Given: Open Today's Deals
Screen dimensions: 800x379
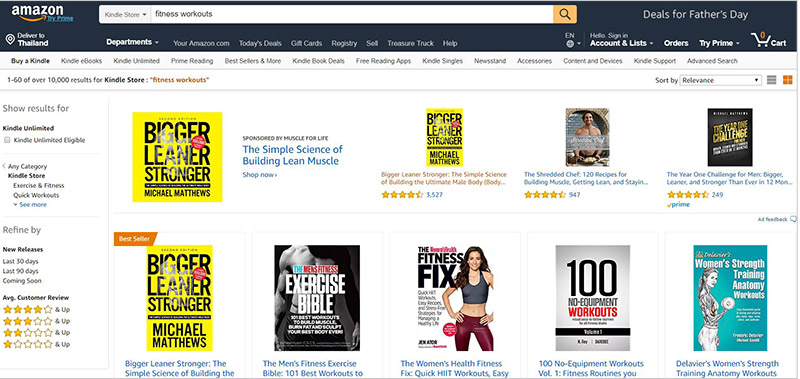Looking at the screenshot, I should [x=260, y=43].
